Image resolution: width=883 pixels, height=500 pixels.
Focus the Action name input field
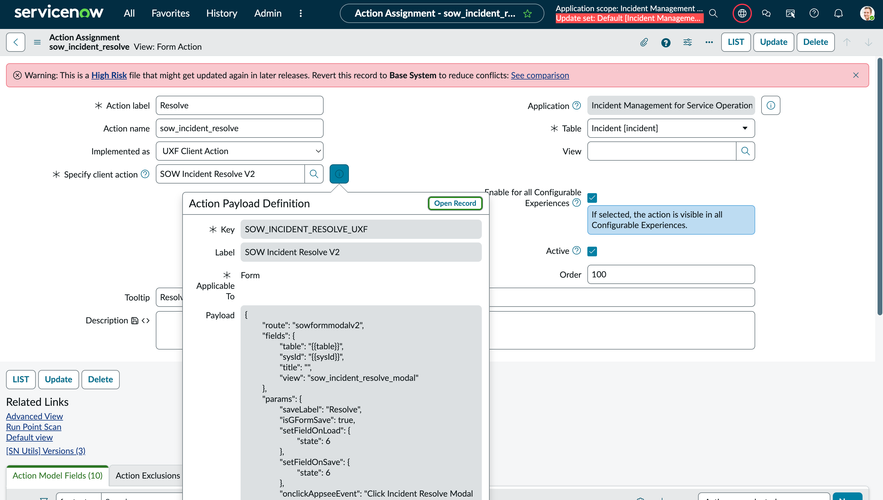(240, 128)
